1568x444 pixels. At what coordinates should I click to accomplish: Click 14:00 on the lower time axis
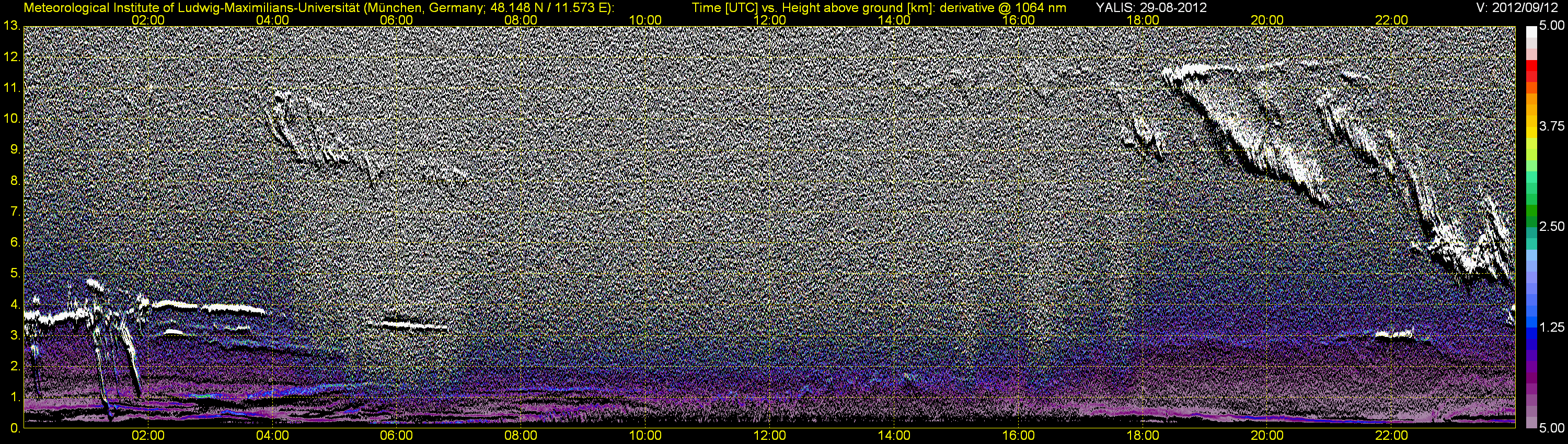(894, 436)
